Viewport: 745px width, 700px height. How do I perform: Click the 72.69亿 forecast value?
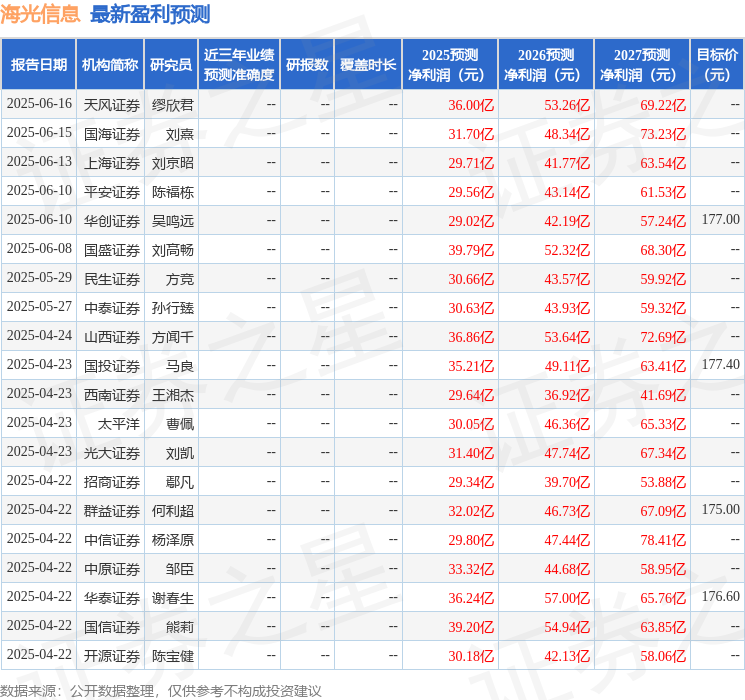(x=663, y=337)
